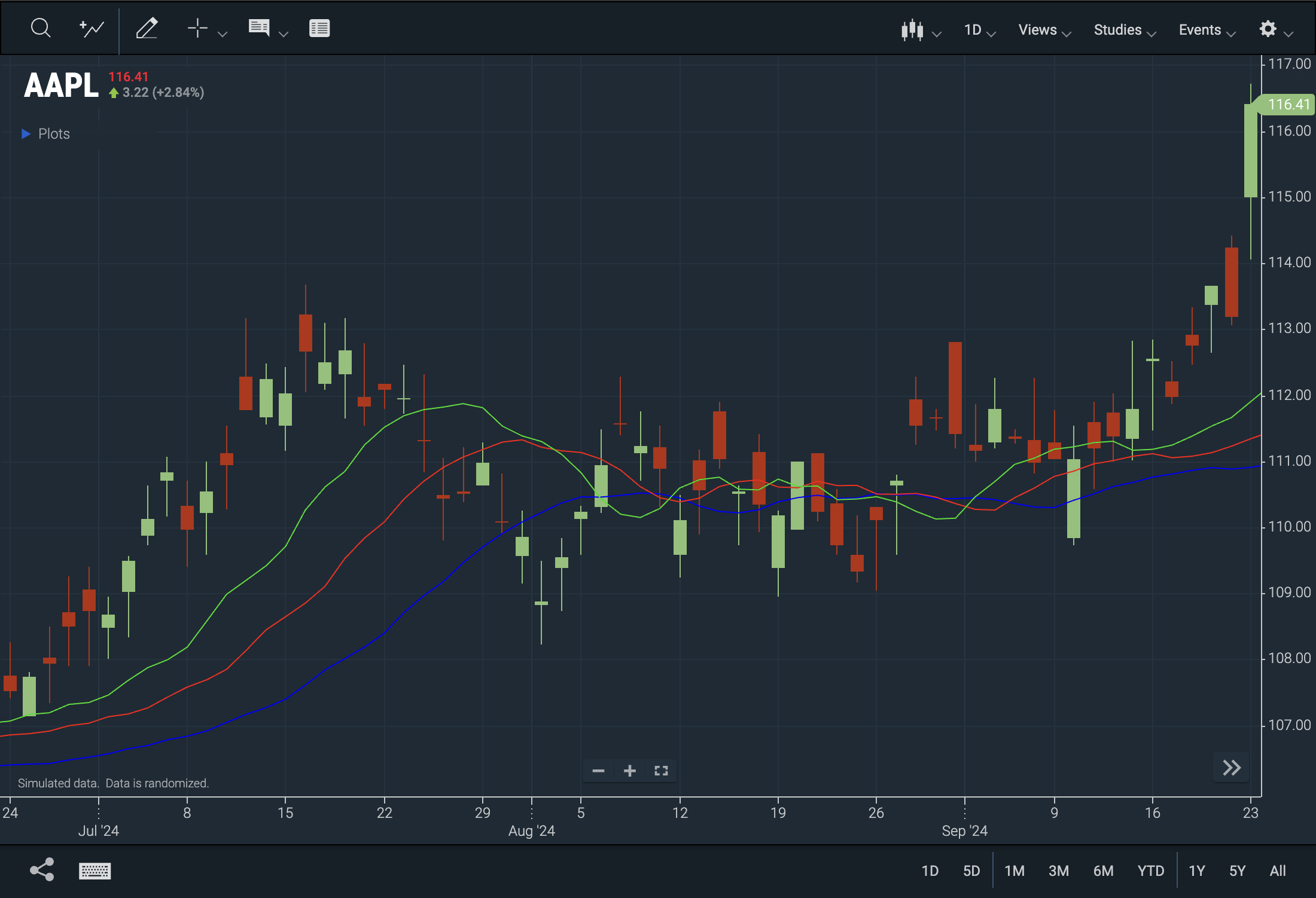Viewport: 1316px width, 898px height.
Task: Select the 5D range button
Action: pyautogui.click(x=971, y=871)
